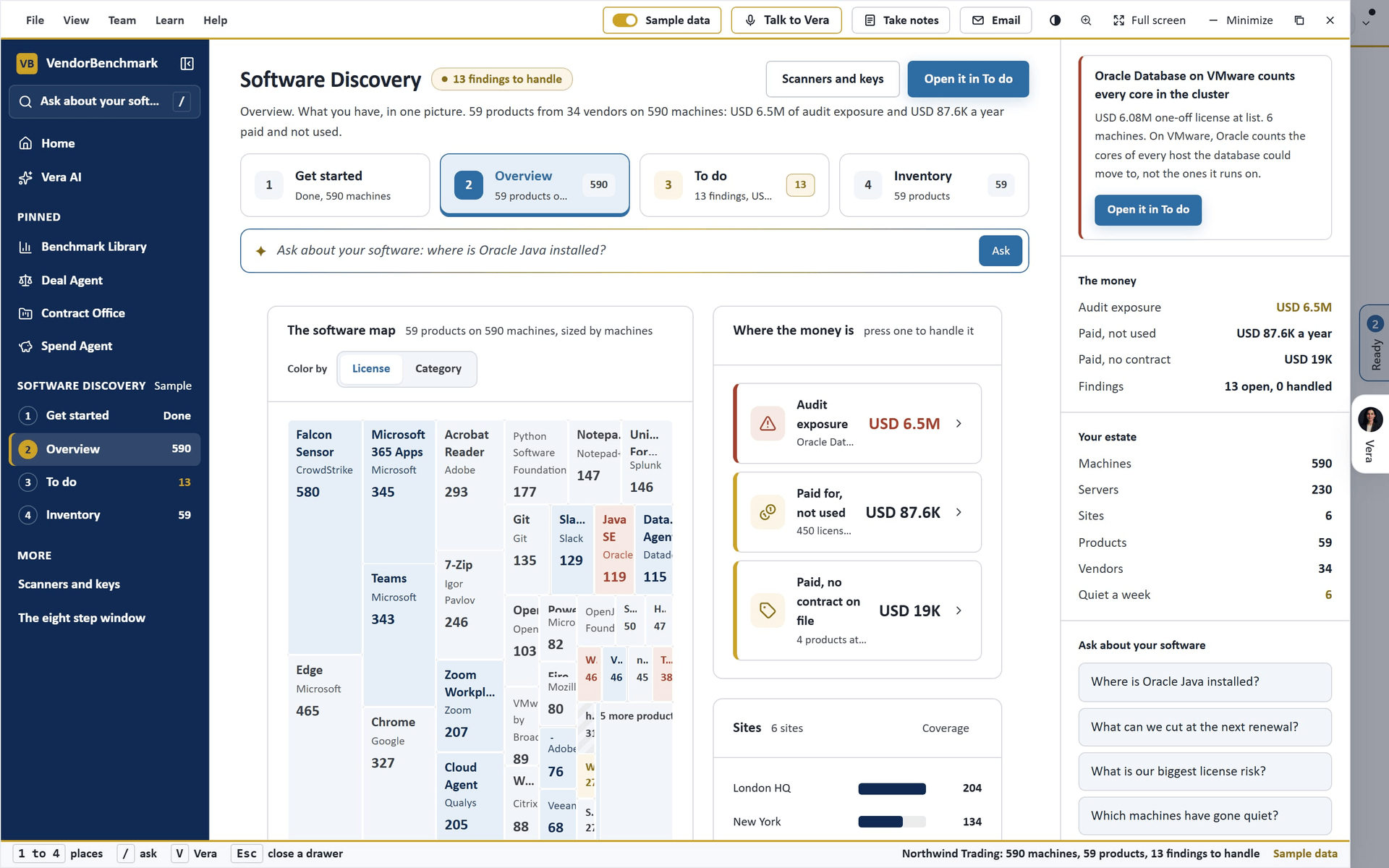Open the File menu
This screenshot has height=868, width=1389.
[35, 20]
